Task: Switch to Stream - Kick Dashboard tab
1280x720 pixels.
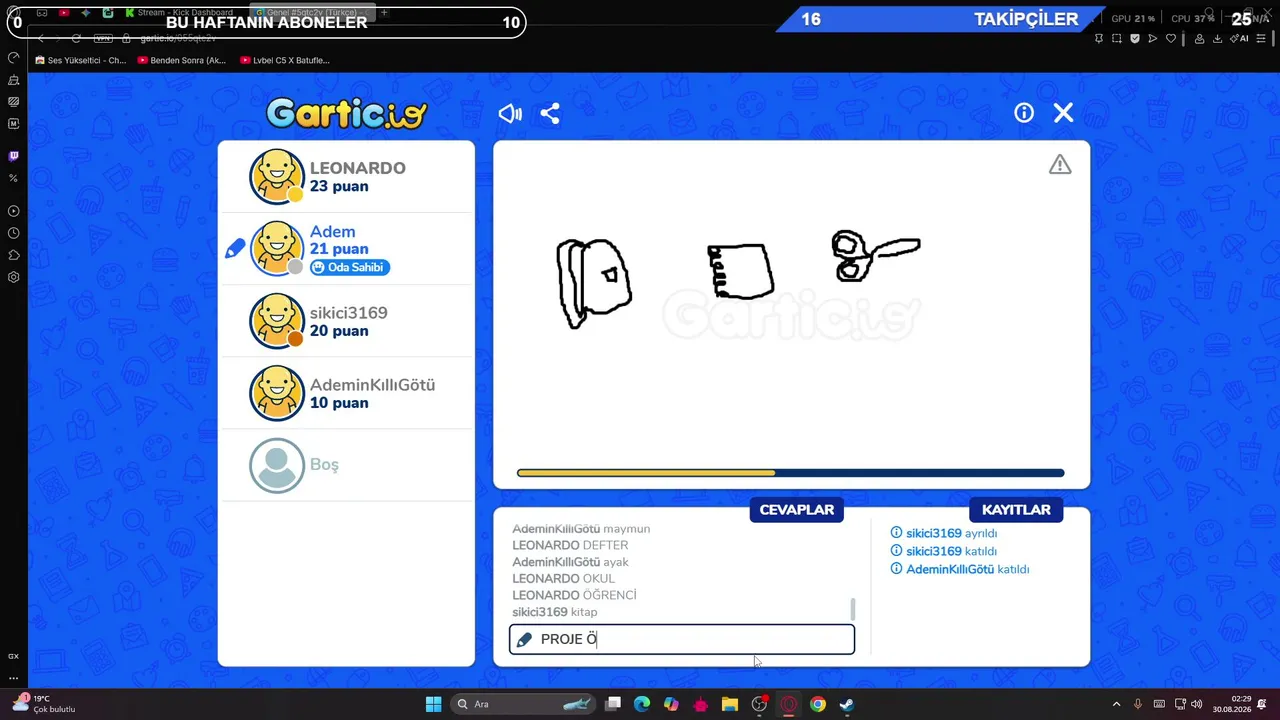Action: point(180,13)
